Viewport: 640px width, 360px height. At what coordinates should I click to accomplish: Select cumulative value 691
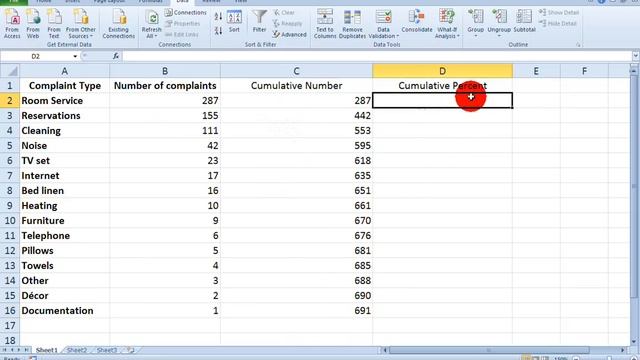click(x=296, y=311)
